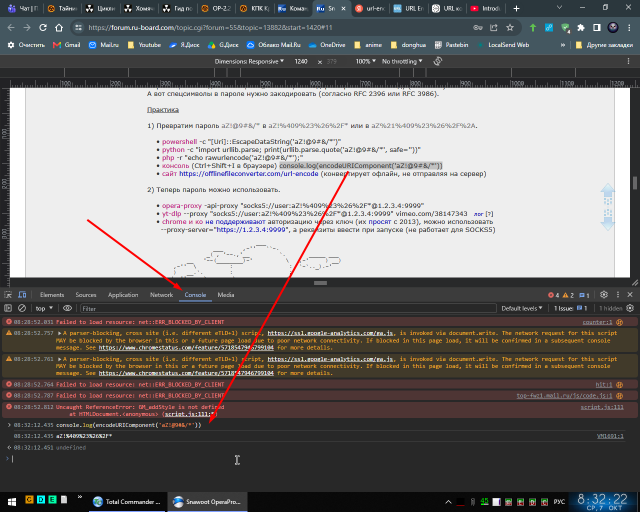This screenshot has width=640, height=512.
Task: Reload the page with the refresh icon
Action: coord(43,28)
